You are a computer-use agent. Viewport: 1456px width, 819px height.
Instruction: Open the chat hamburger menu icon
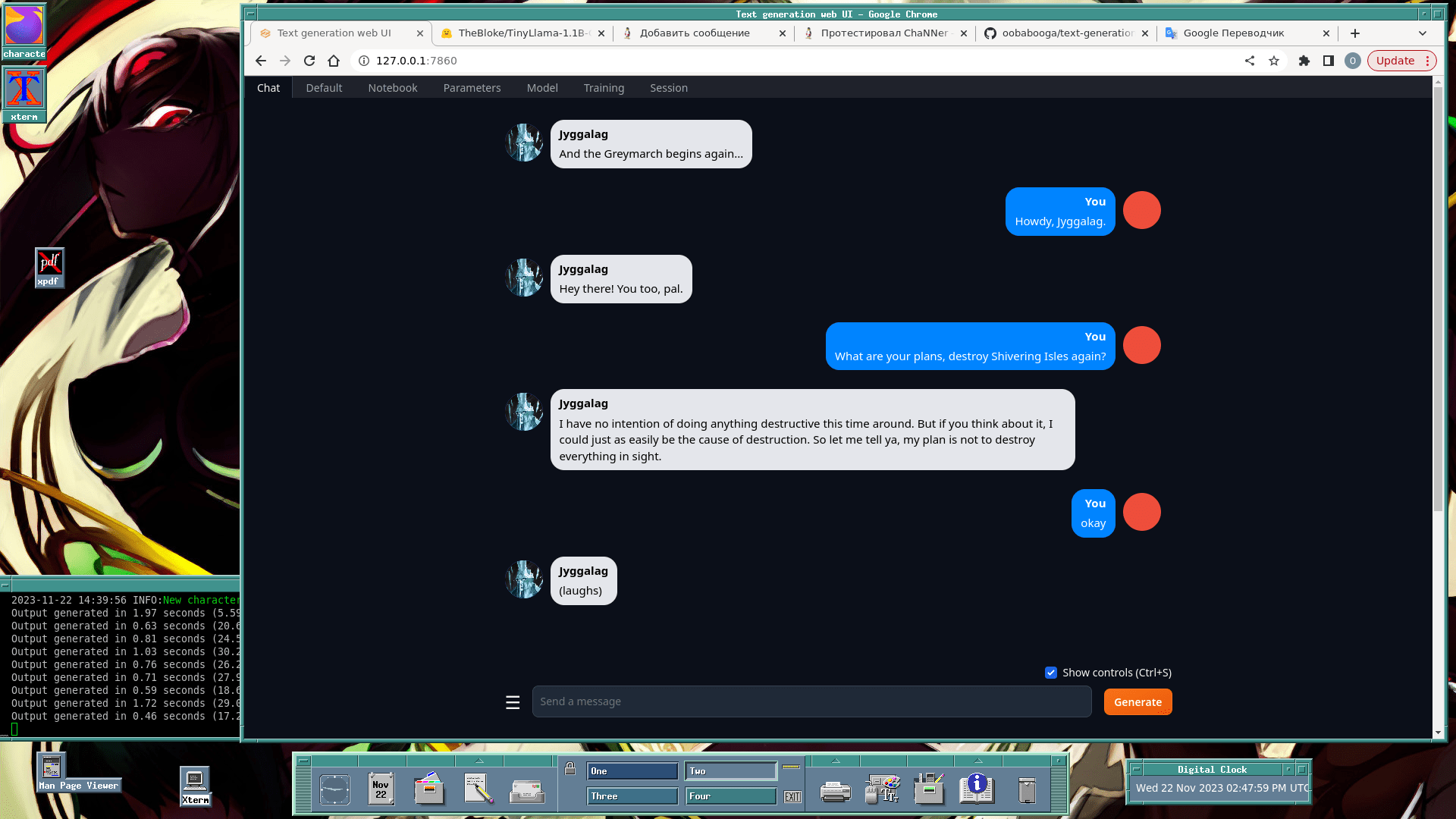click(513, 702)
